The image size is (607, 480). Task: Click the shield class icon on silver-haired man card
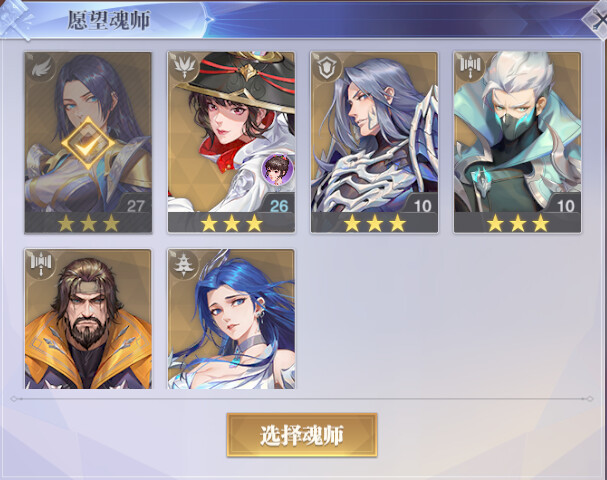click(327, 68)
